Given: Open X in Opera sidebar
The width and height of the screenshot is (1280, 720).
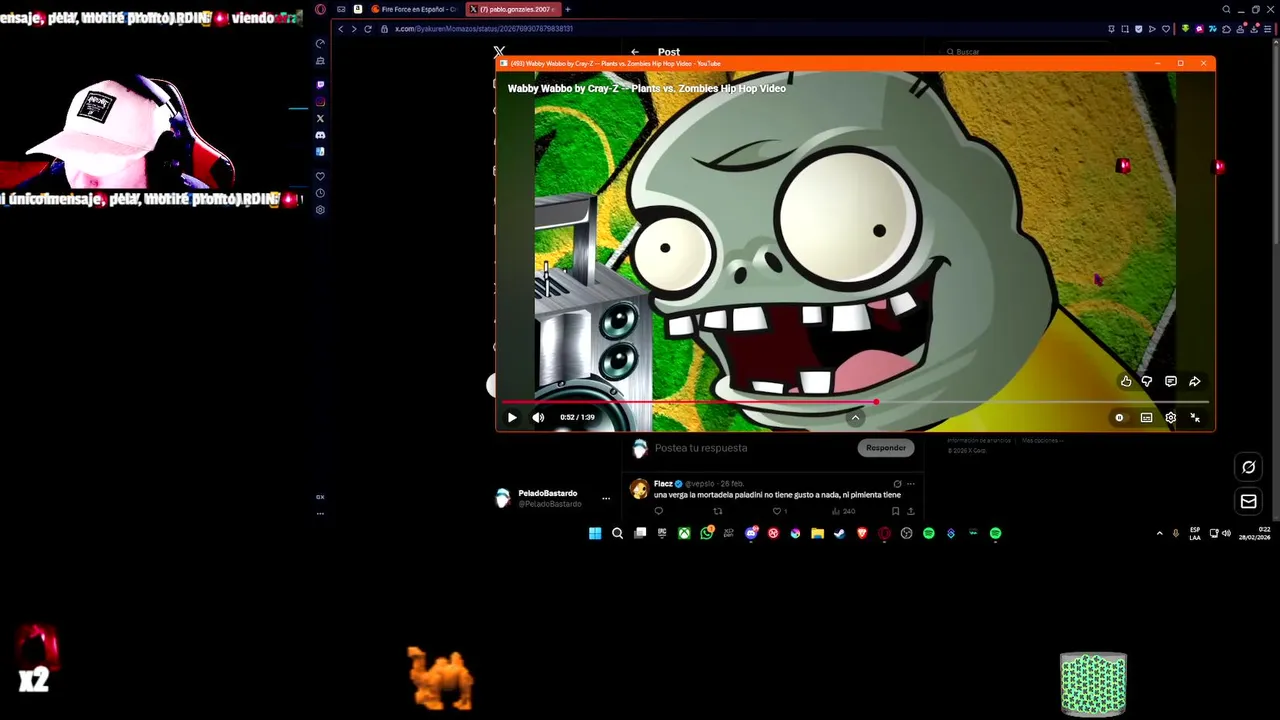Looking at the screenshot, I should click(320, 118).
